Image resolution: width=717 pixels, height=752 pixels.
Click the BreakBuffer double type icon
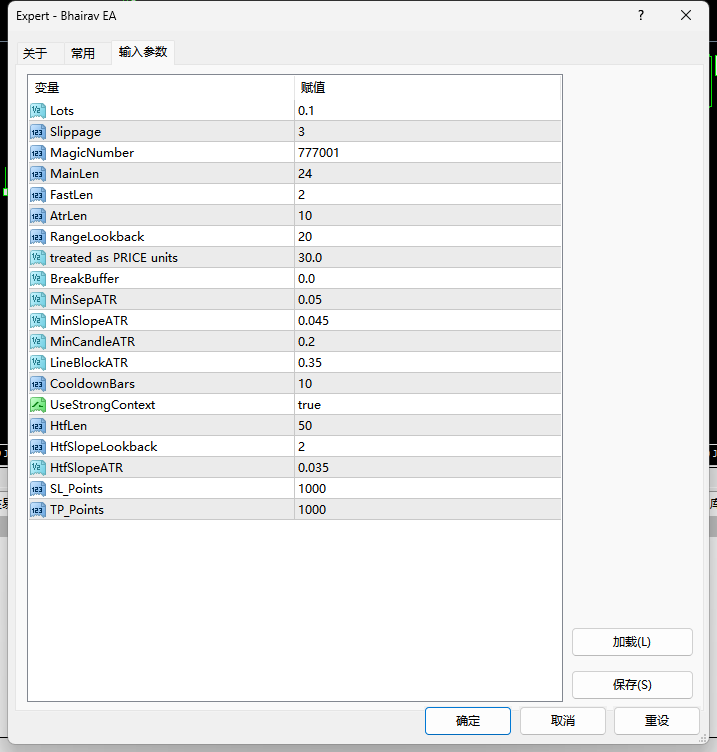tap(38, 279)
